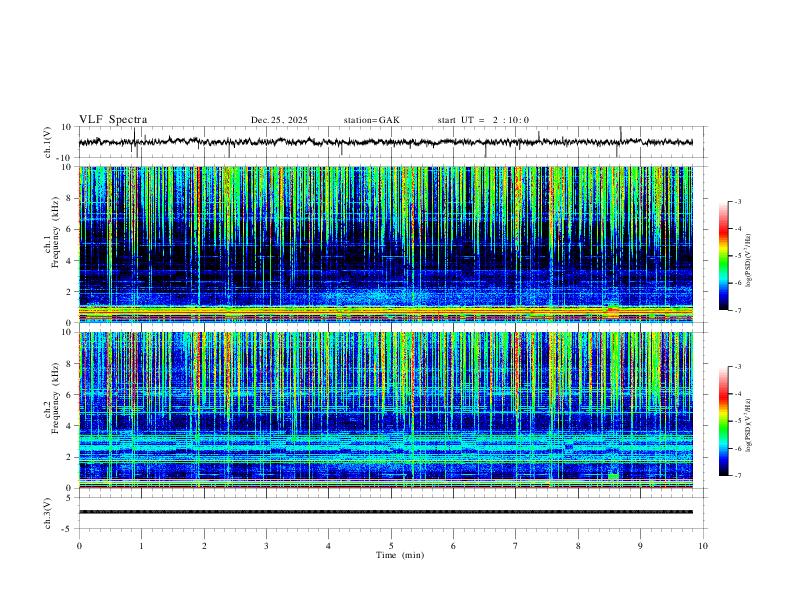
Task: Click the "5" tick on ch.3(V) axis
Action: (70, 498)
